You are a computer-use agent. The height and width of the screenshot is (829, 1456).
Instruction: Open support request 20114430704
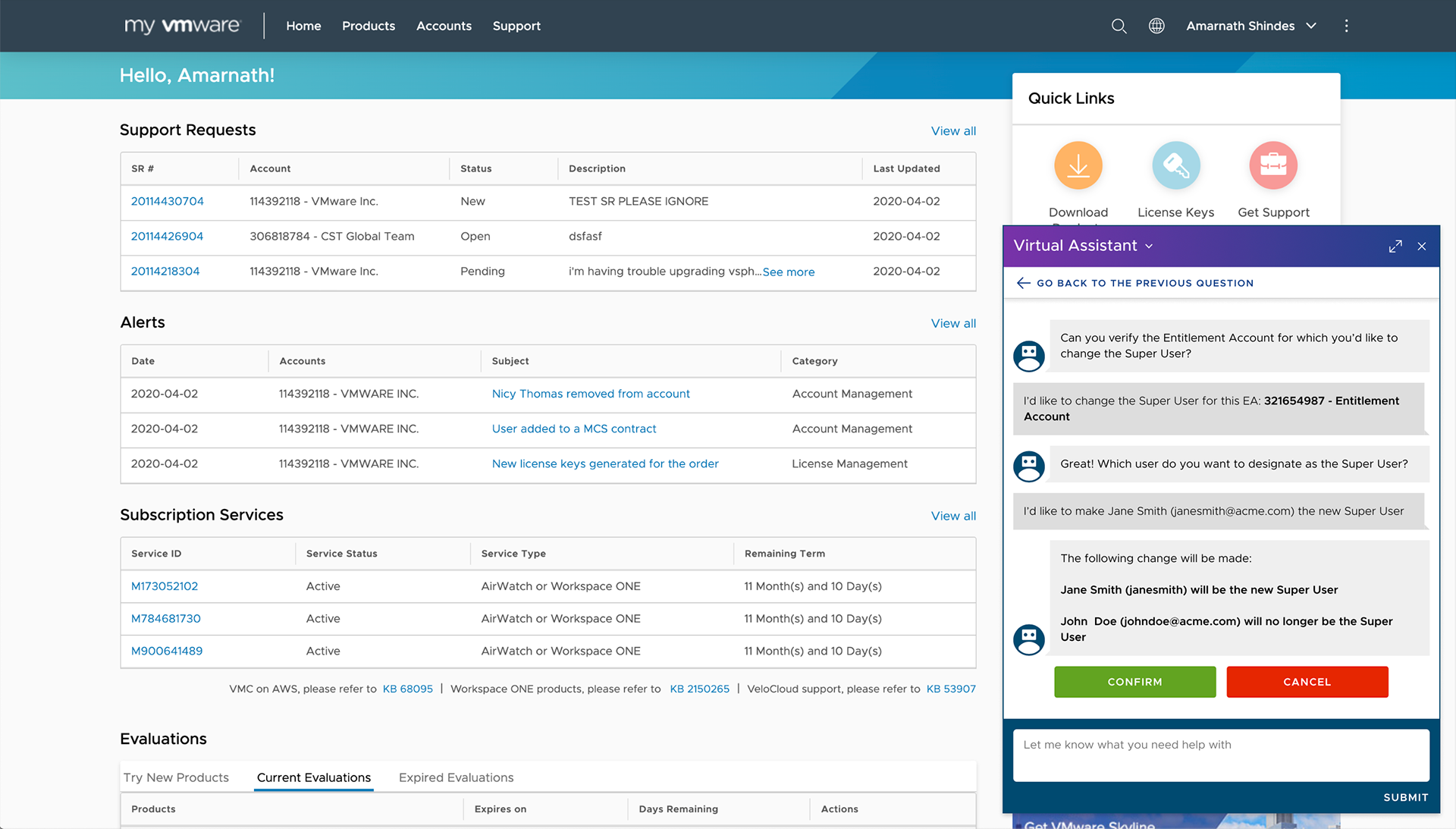[168, 201]
